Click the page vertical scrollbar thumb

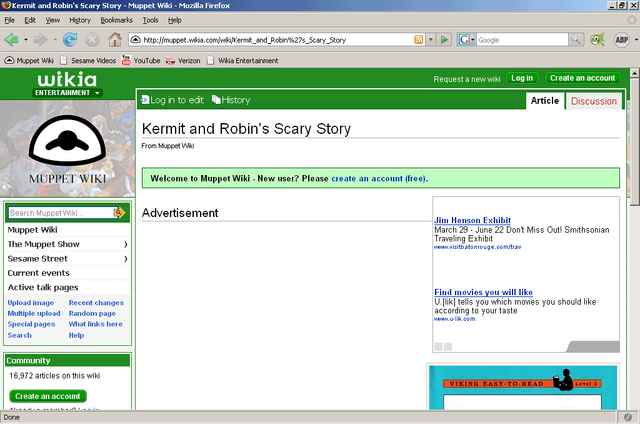pos(634,143)
